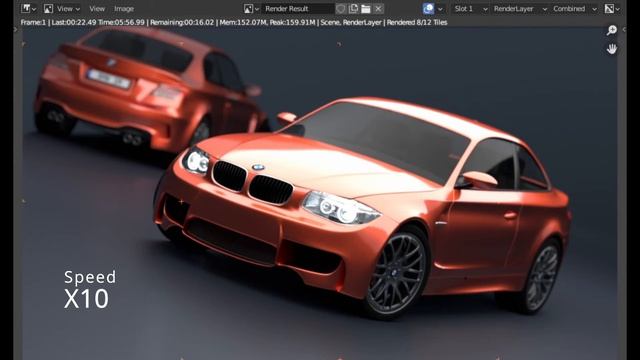Click the 'Remaining:00:16.02' status text

182,22
